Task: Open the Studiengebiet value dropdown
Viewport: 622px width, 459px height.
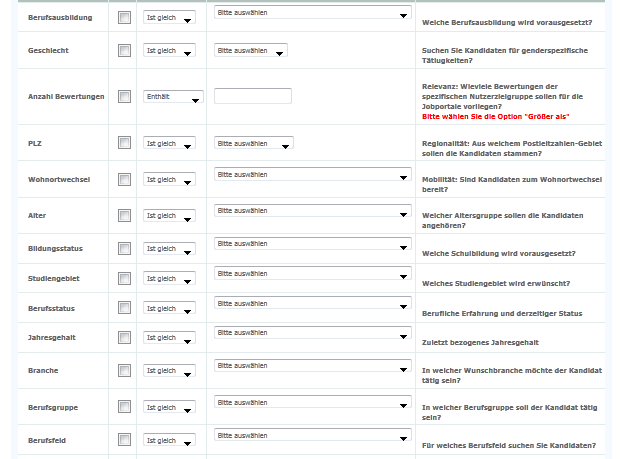Action: [313, 273]
